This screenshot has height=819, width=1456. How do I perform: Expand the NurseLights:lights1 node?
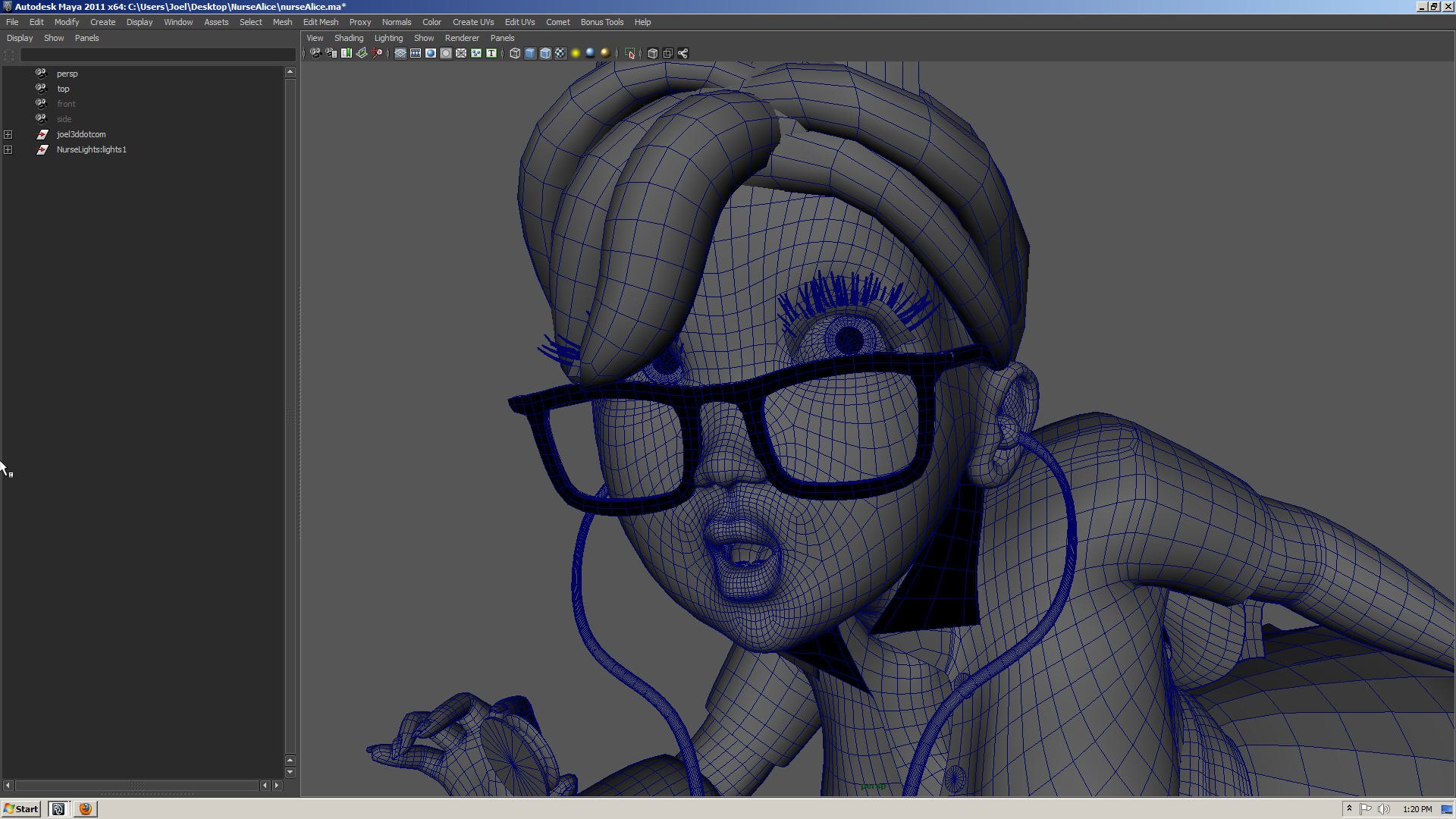tap(8, 149)
